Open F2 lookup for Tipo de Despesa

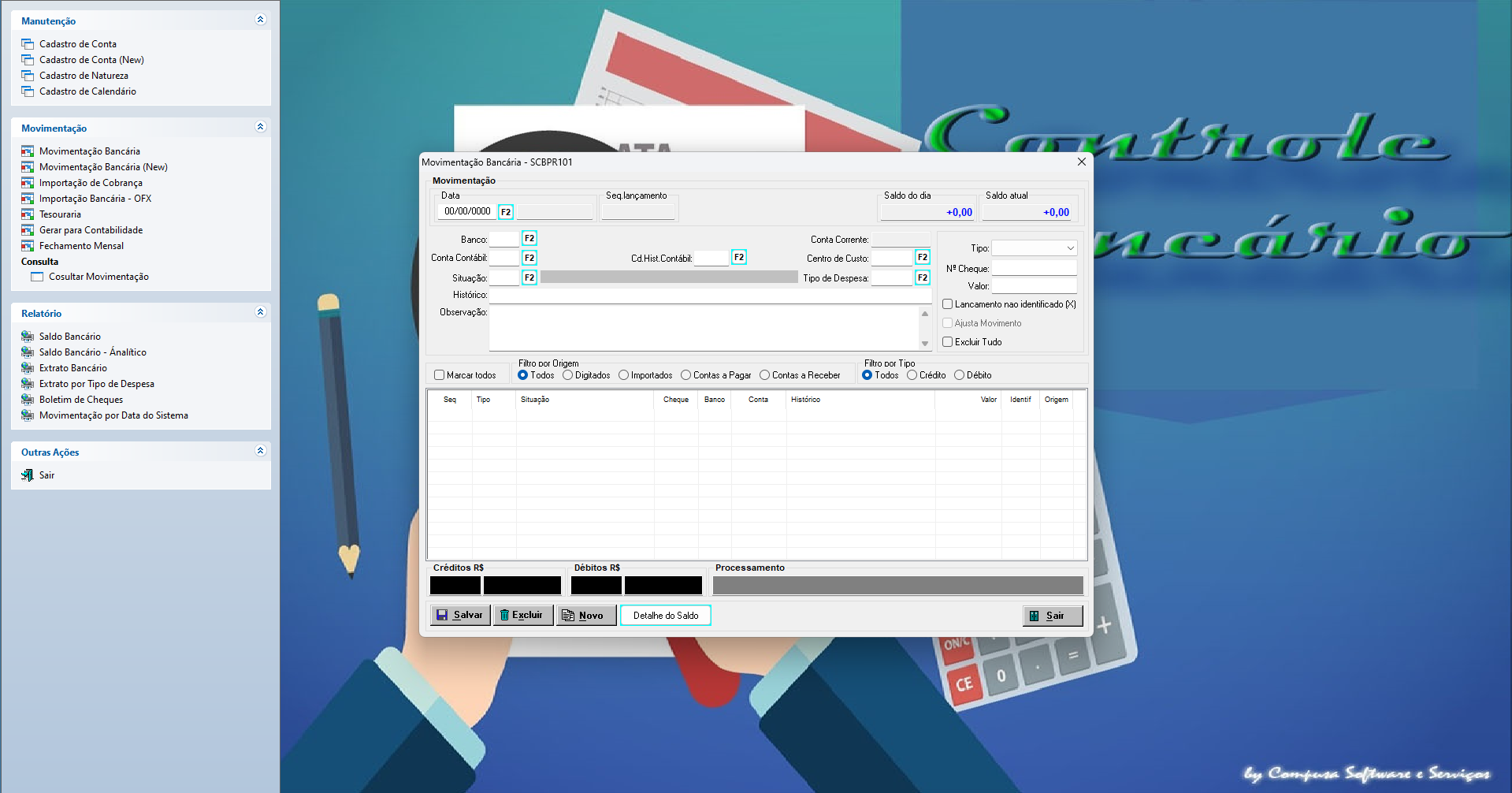923,277
